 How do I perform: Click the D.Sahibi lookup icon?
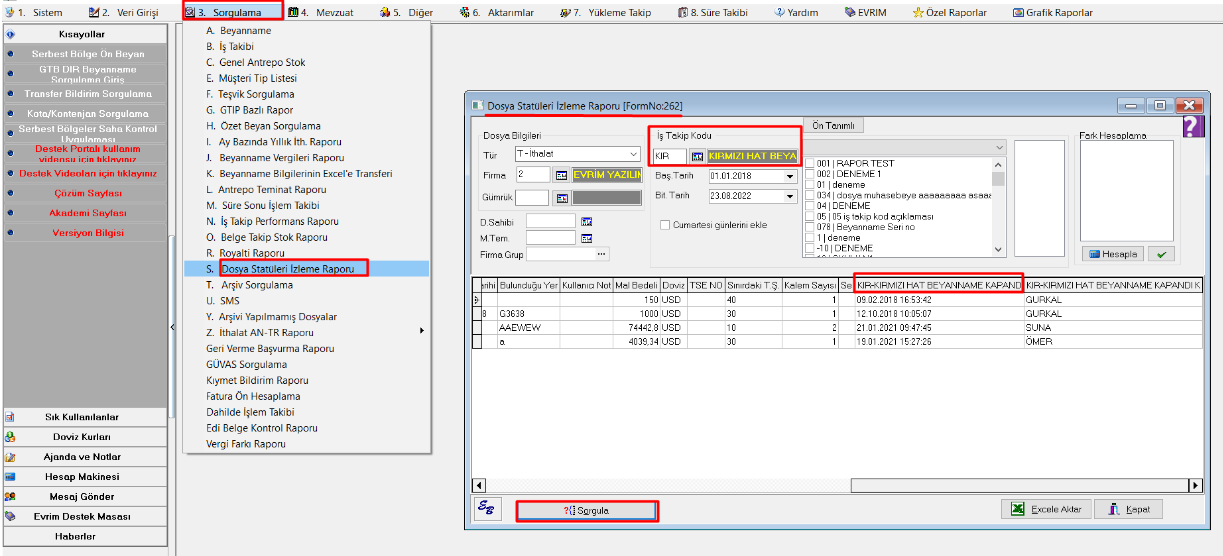click(x=587, y=221)
